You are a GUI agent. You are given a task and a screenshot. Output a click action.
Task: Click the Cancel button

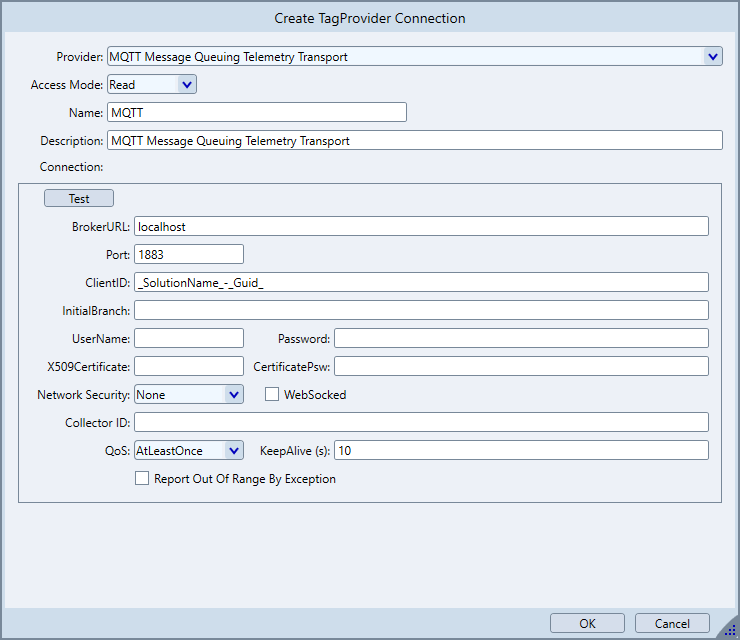[x=672, y=623]
